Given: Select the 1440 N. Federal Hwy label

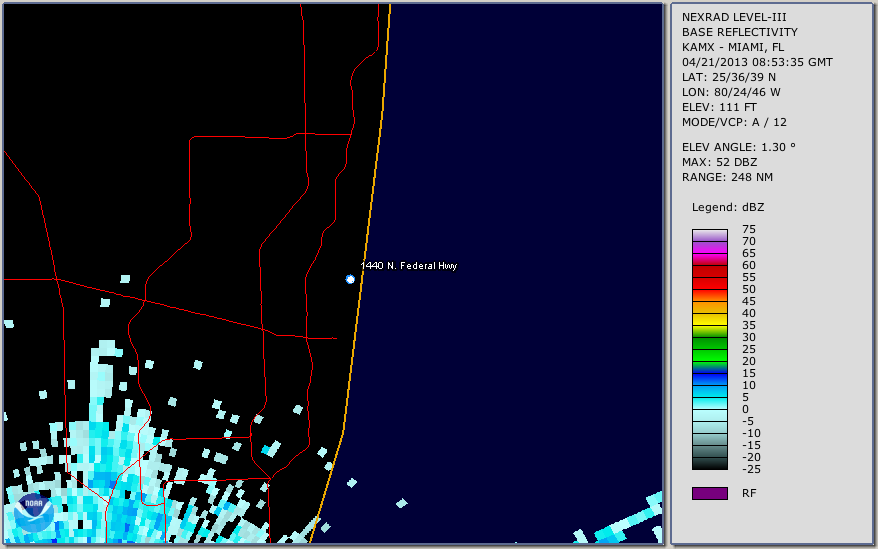Looking at the screenshot, I should coord(409,266).
